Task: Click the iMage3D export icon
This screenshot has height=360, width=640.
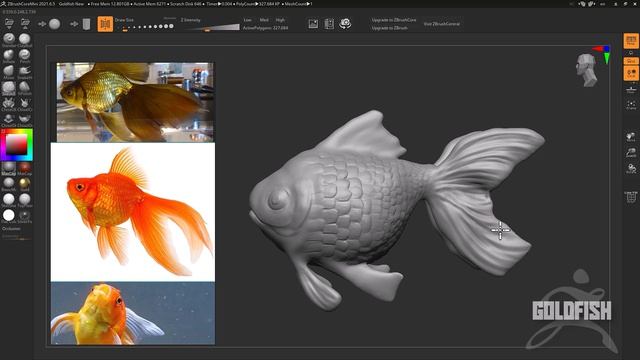Action: coord(345,24)
